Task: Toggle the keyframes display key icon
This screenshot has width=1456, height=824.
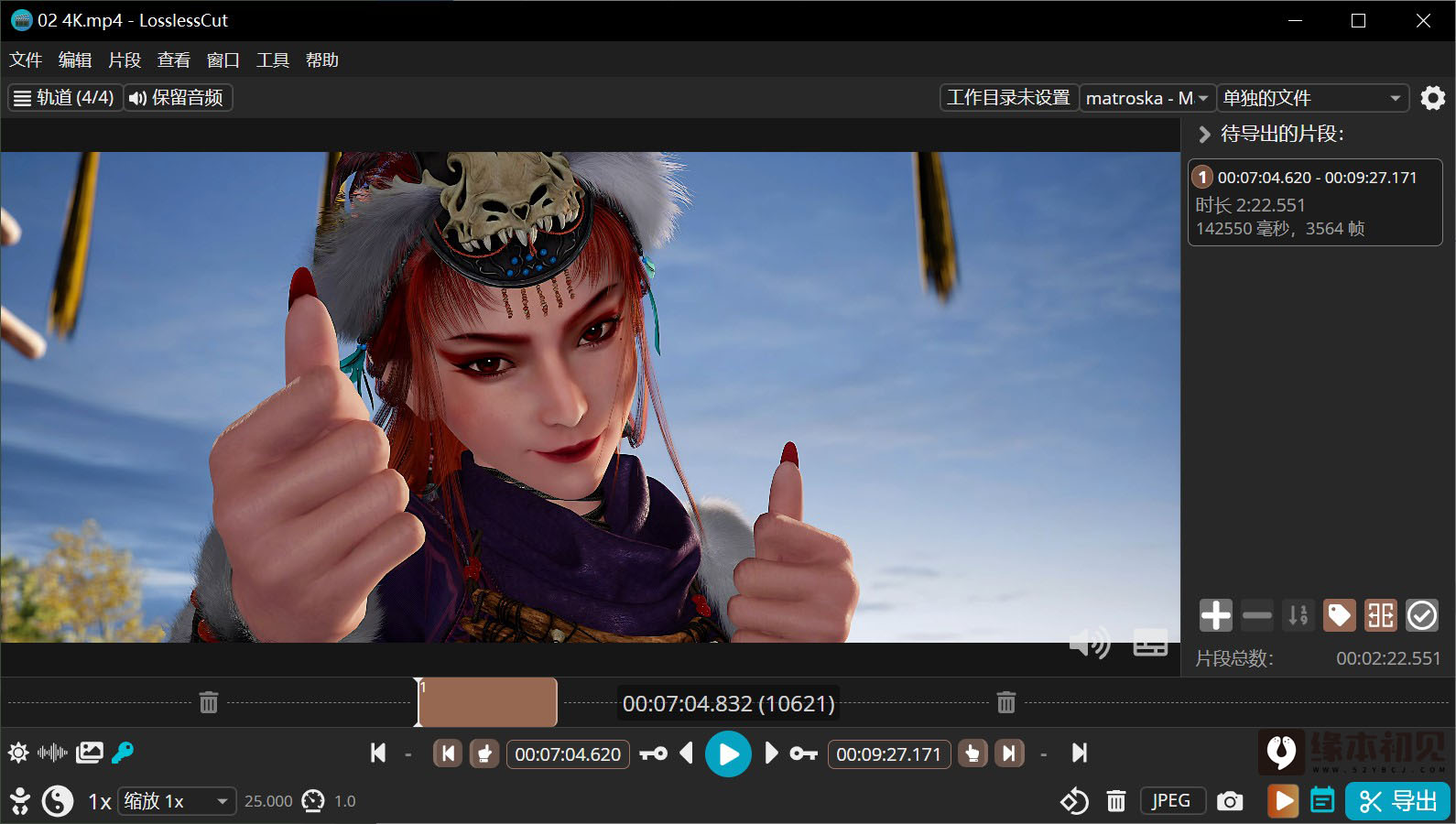Action: [x=123, y=753]
